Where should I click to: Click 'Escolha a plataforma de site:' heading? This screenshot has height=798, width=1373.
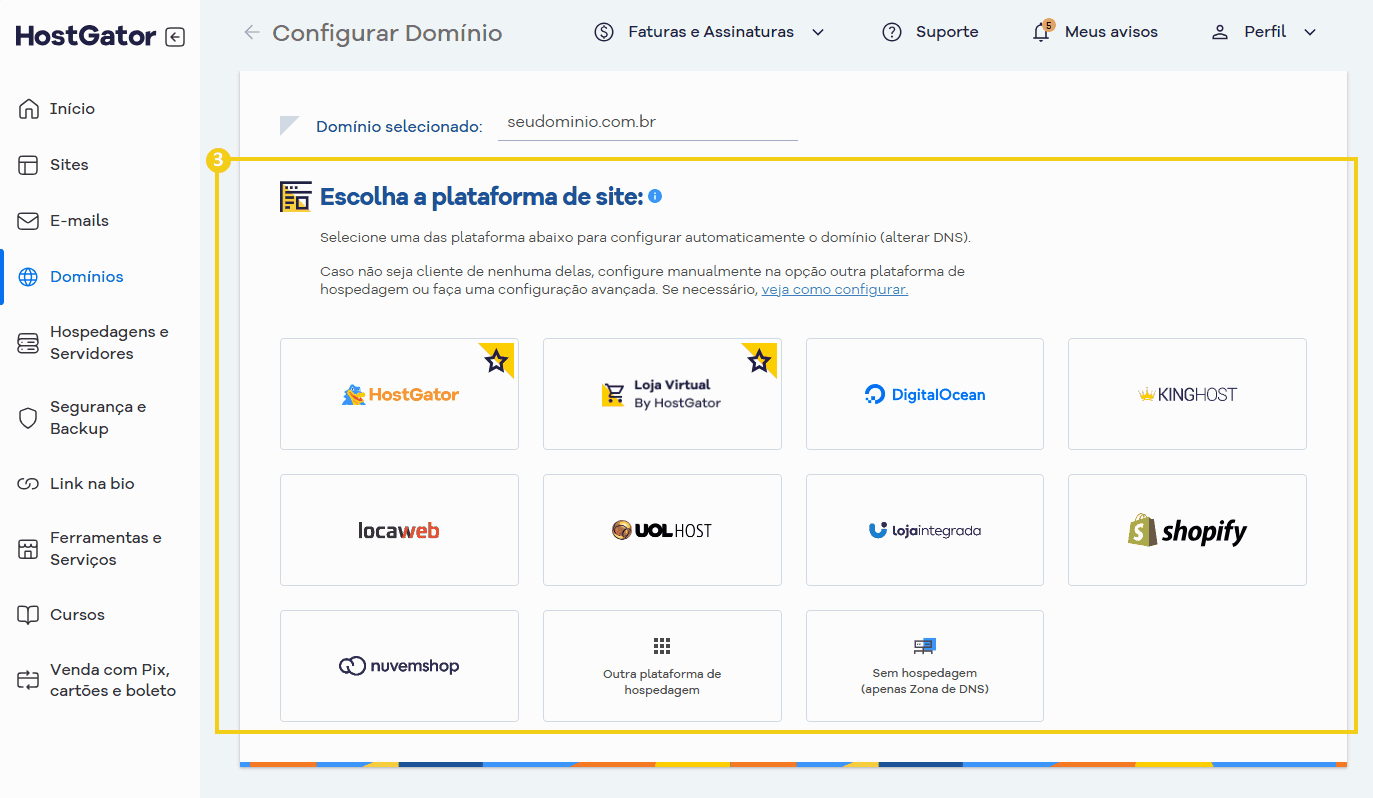click(481, 197)
